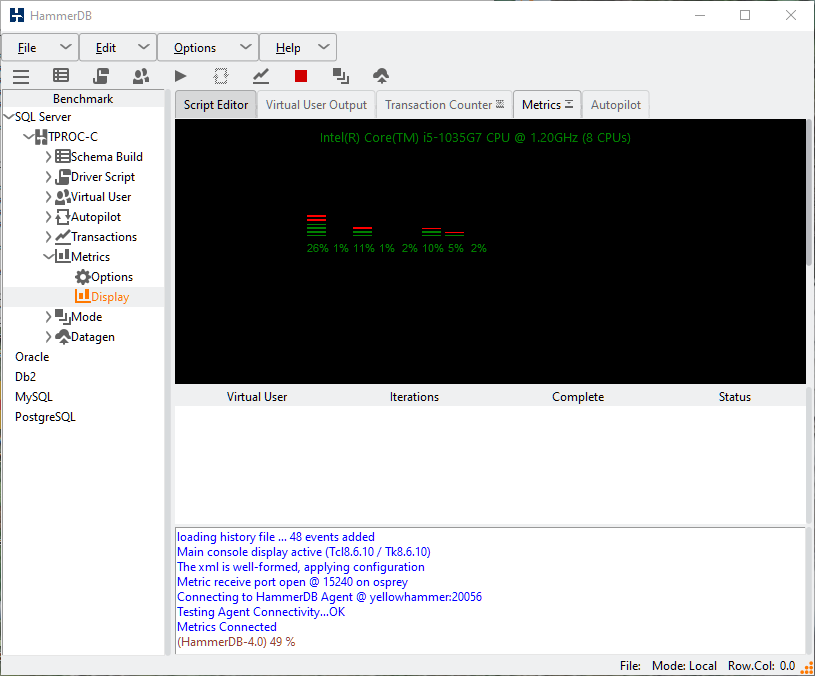Click the icon on Transaction Counter tab
Image resolution: width=815 pixels, height=676 pixels.
click(500, 104)
